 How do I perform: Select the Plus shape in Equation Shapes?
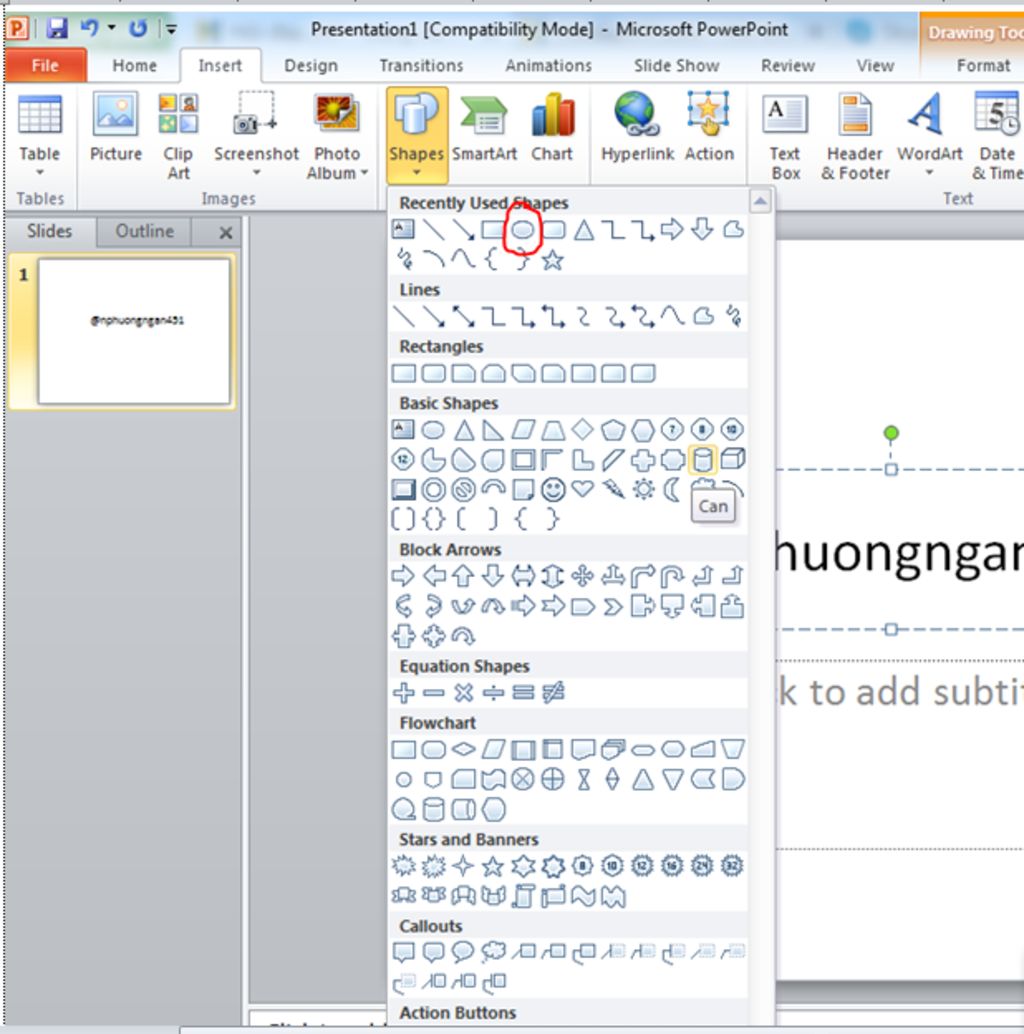tap(403, 692)
